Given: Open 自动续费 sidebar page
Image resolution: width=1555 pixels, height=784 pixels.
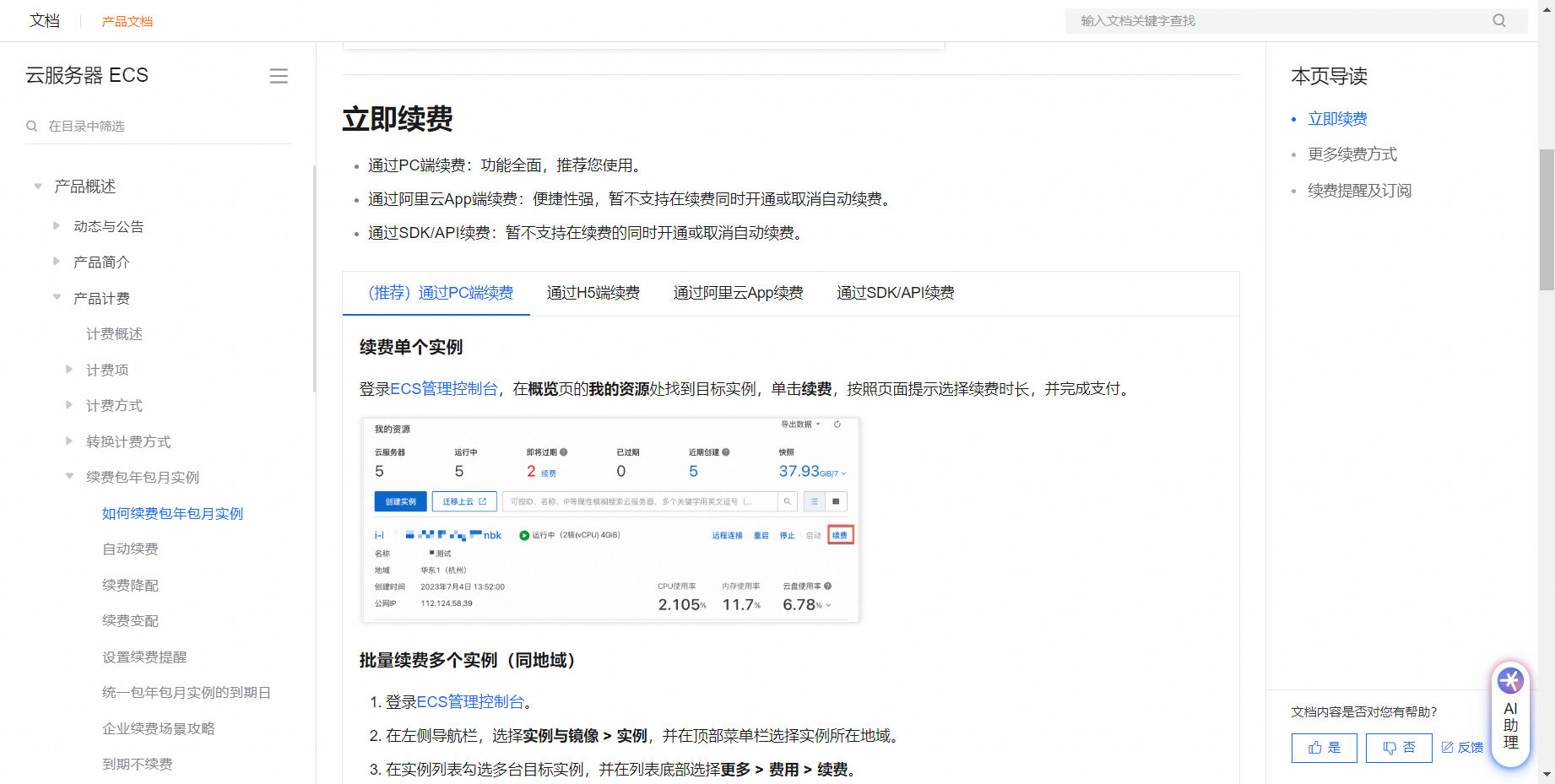Looking at the screenshot, I should click(x=130, y=549).
